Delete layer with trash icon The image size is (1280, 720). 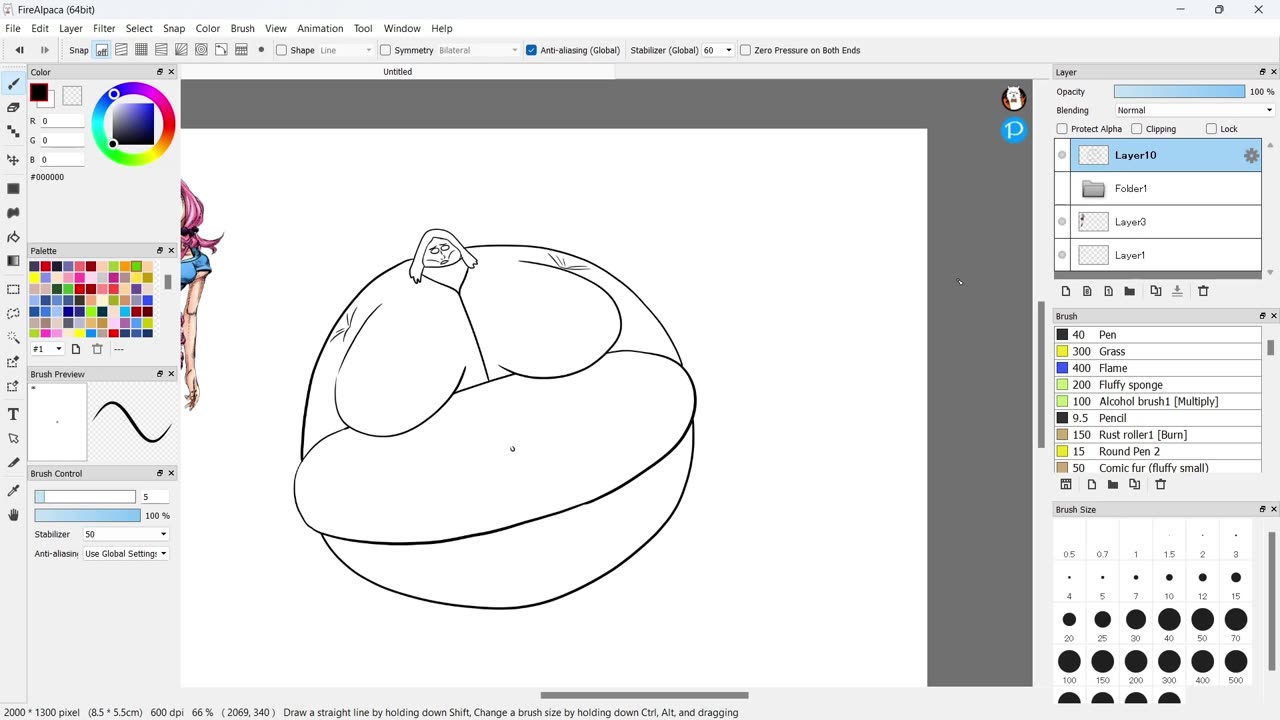[1203, 291]
